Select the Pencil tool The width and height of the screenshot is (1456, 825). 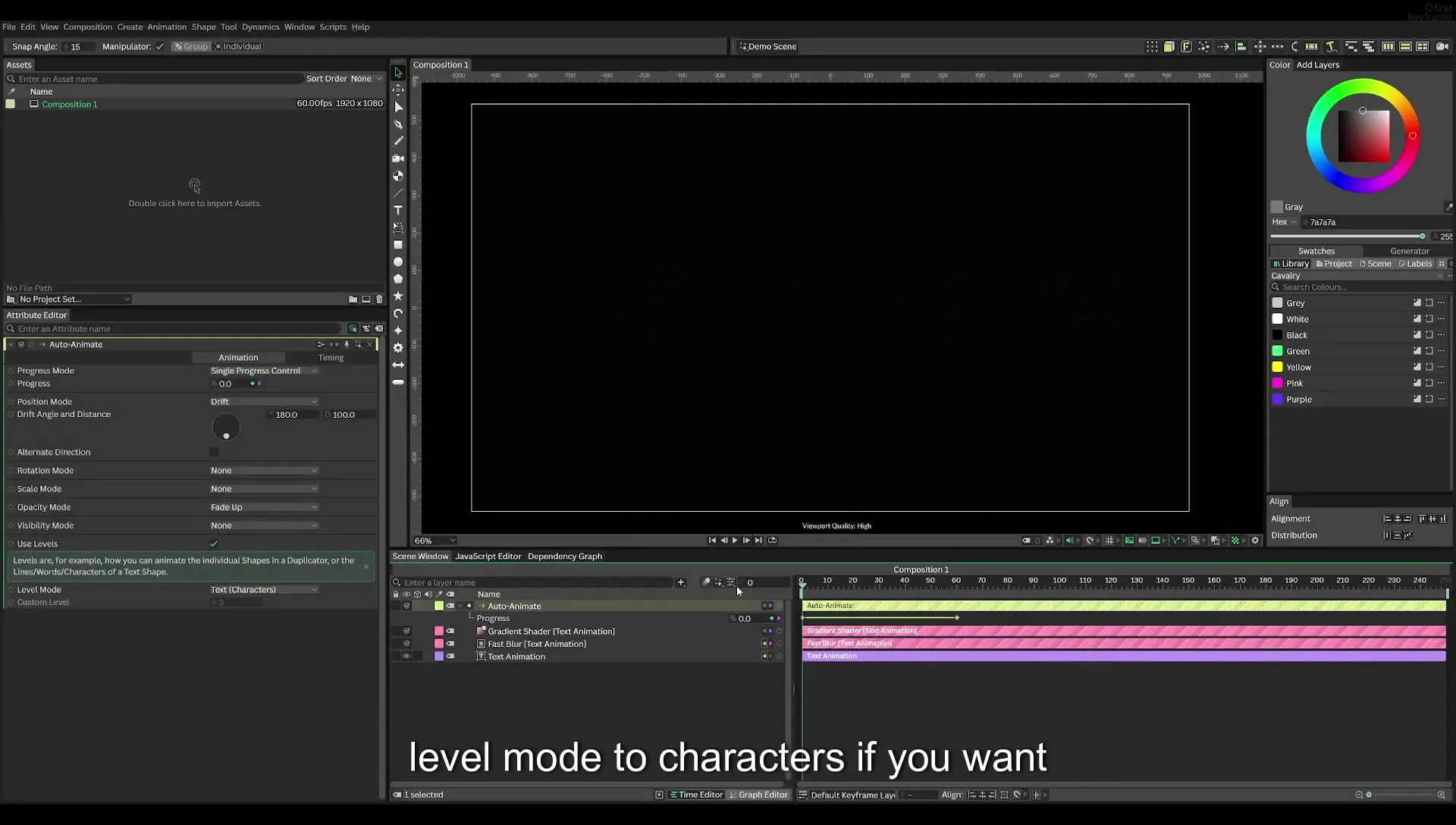coord(398,141)
